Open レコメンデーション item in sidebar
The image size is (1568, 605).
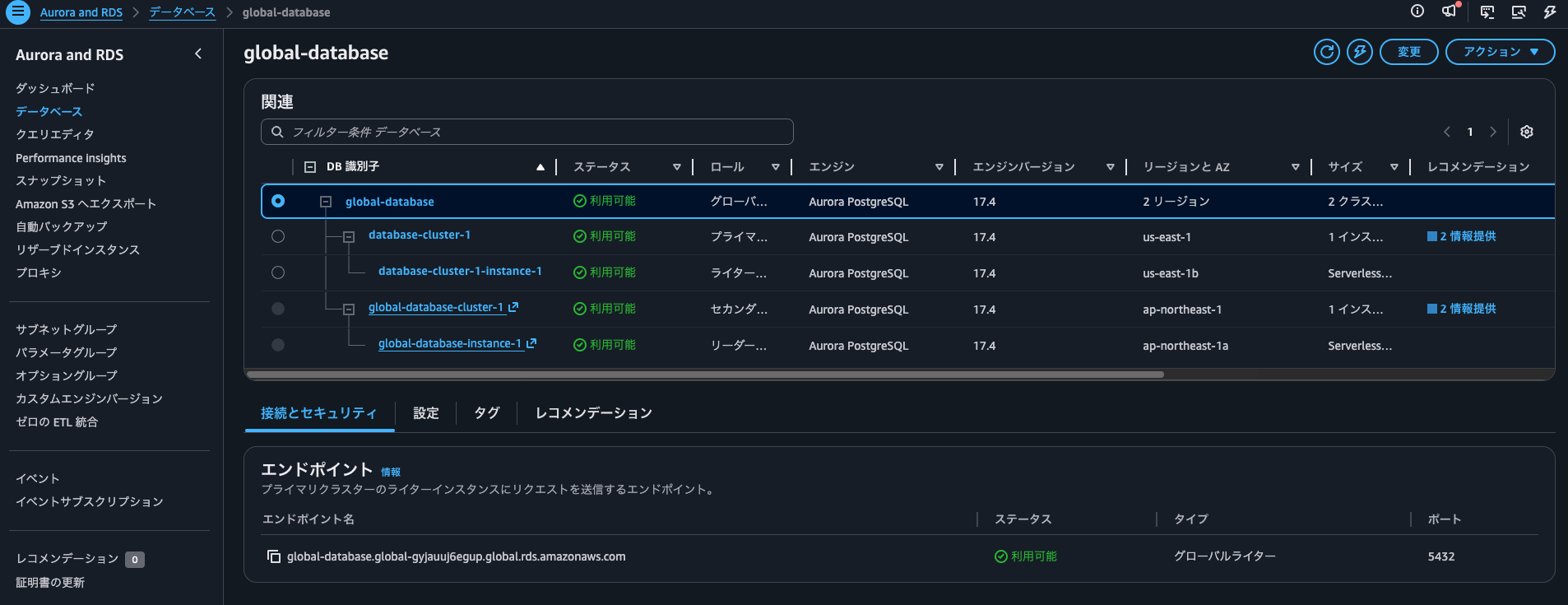(67, 559)
